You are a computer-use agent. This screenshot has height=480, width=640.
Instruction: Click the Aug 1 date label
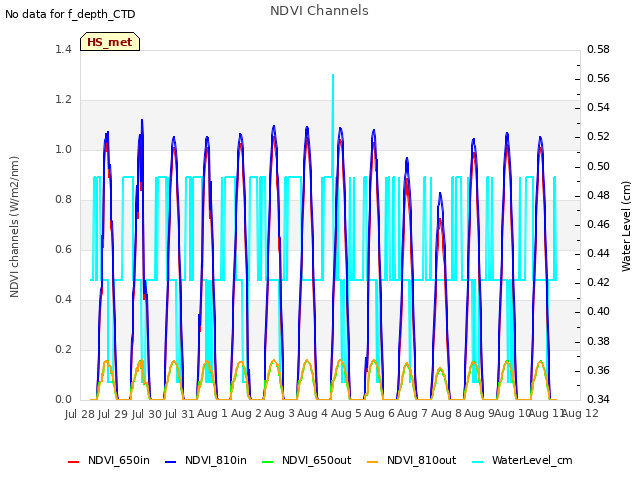point(212,413)
